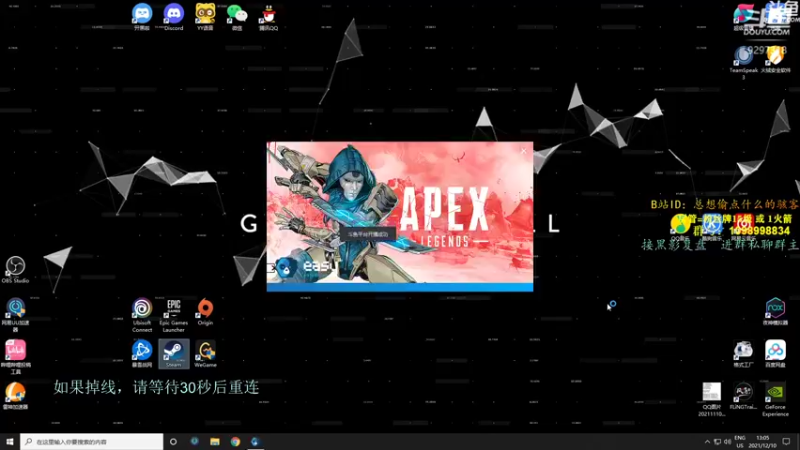Open the notification action center
800x450 pixels.
point(786,442)
